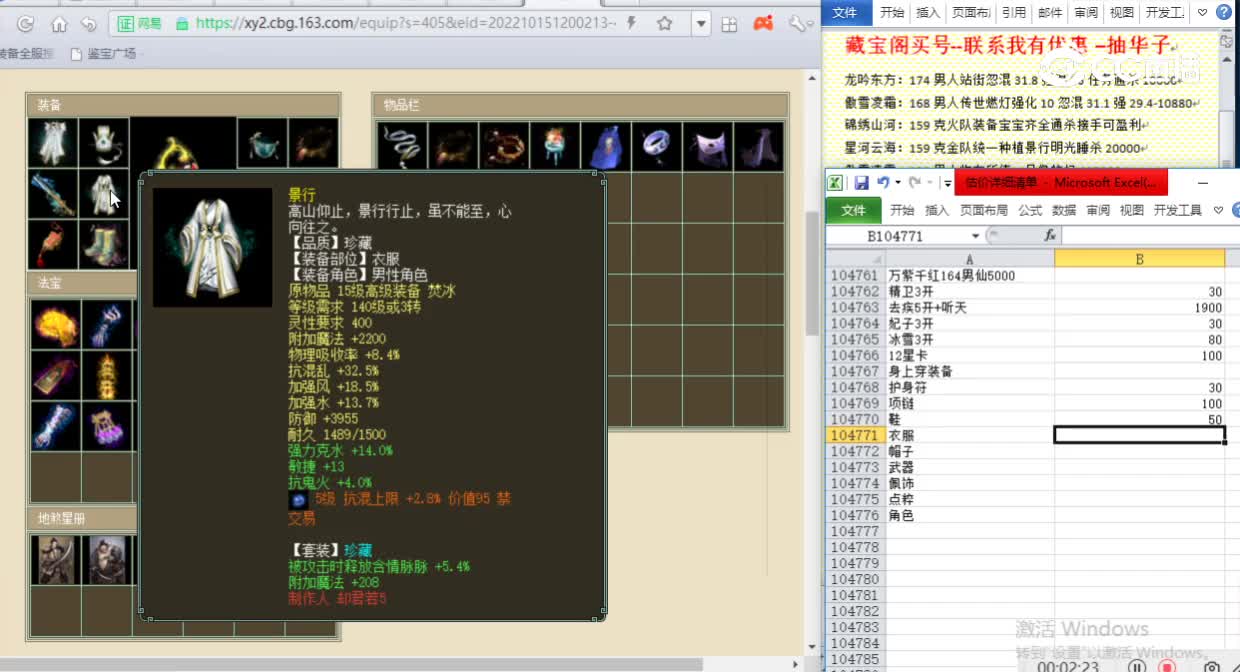Stop the screen recording
The image size is (1240, 672).
[1167, 666]
